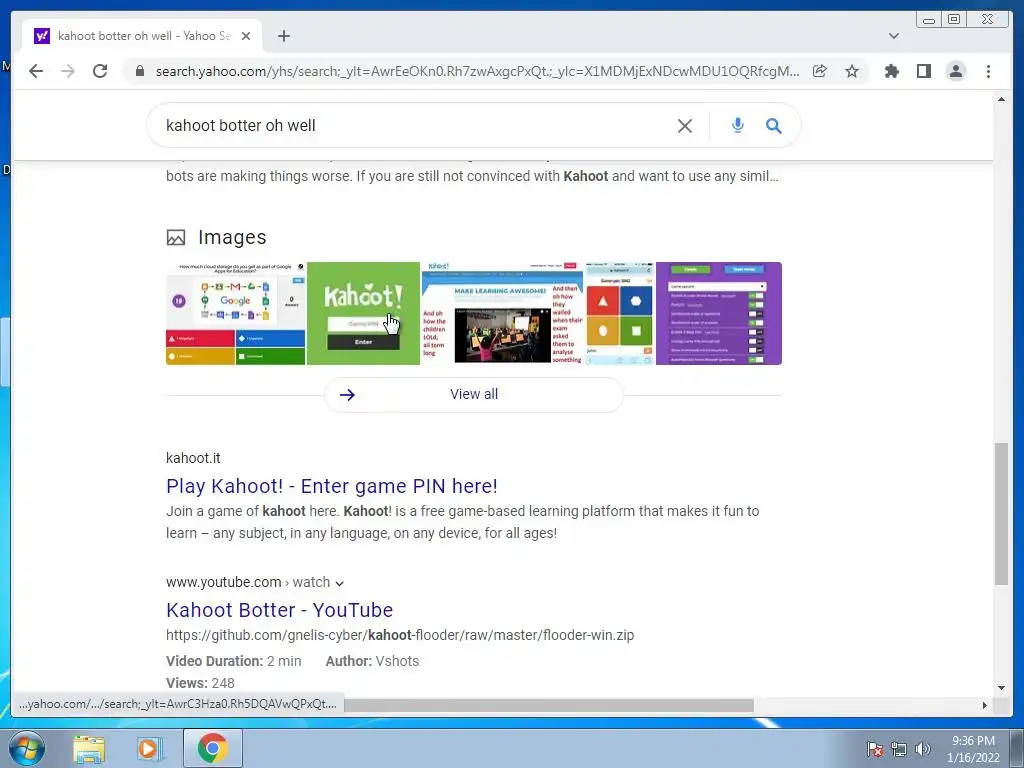Click the horizontal scrollbar thumb
This screenshot has height=768, width=1024.
click(549, 705)
